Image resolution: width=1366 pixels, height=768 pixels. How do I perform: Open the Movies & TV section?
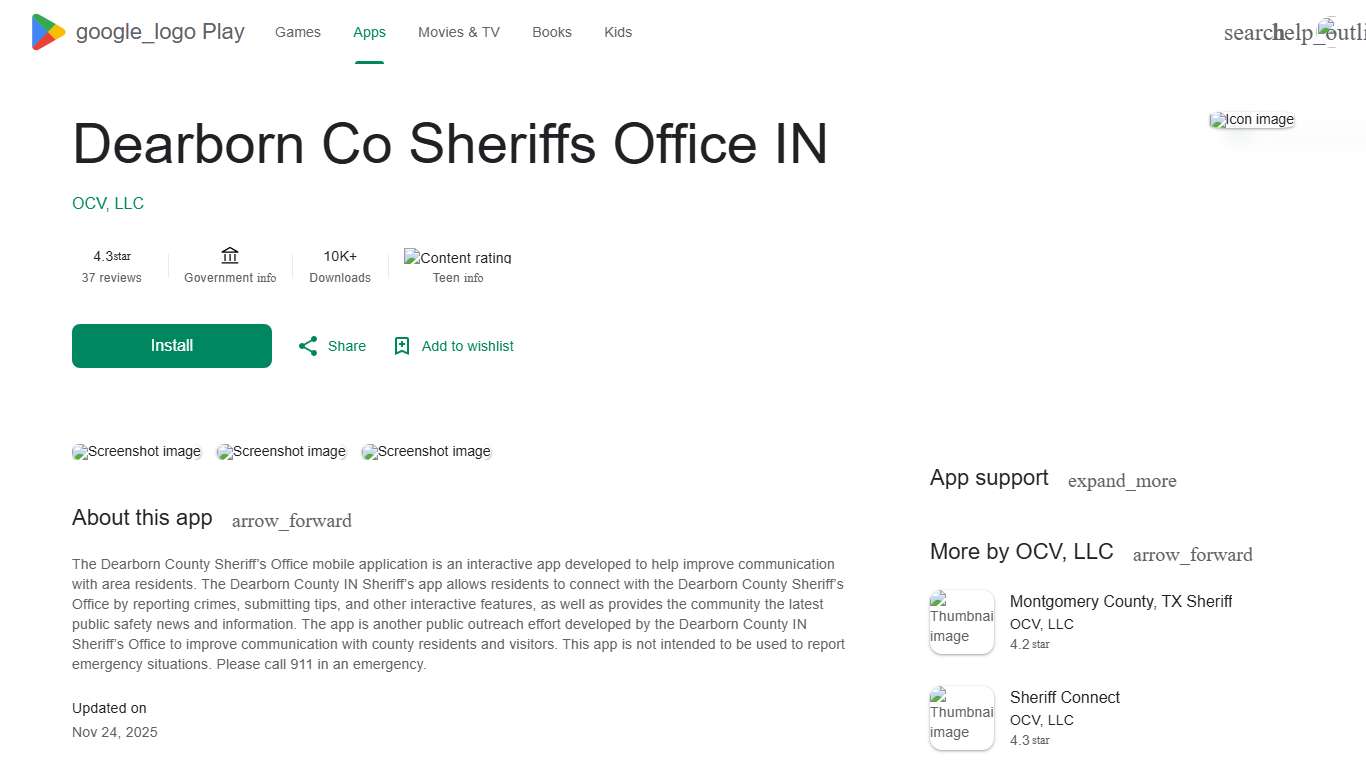click(x=458, y=32)
